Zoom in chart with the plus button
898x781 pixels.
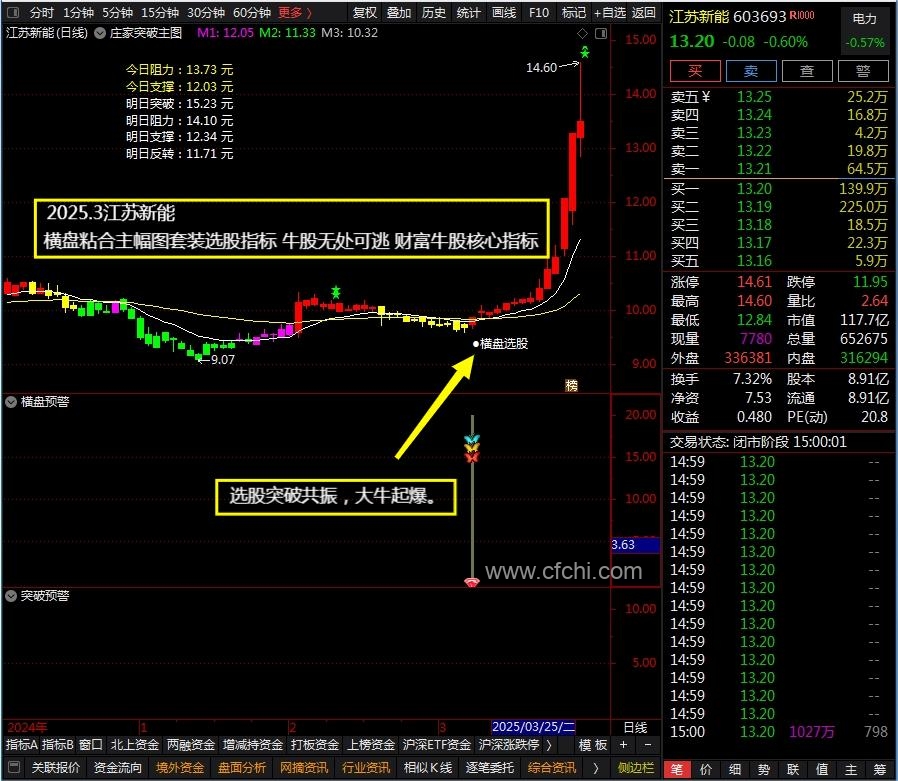click(623, 745)
